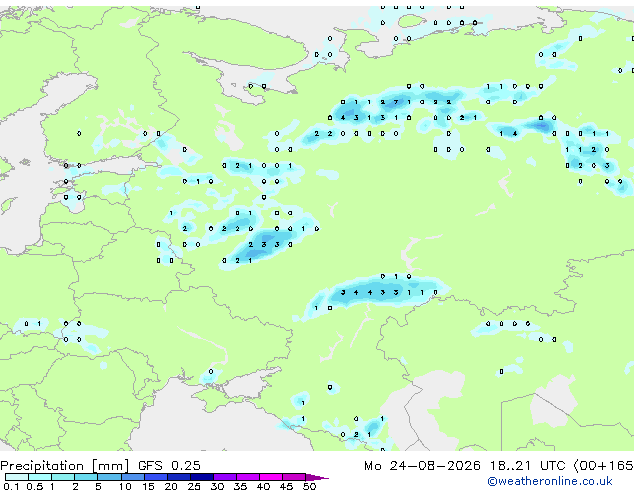
Task: Click the above-50 arrow tip of legend
Action: click(317, 477)
